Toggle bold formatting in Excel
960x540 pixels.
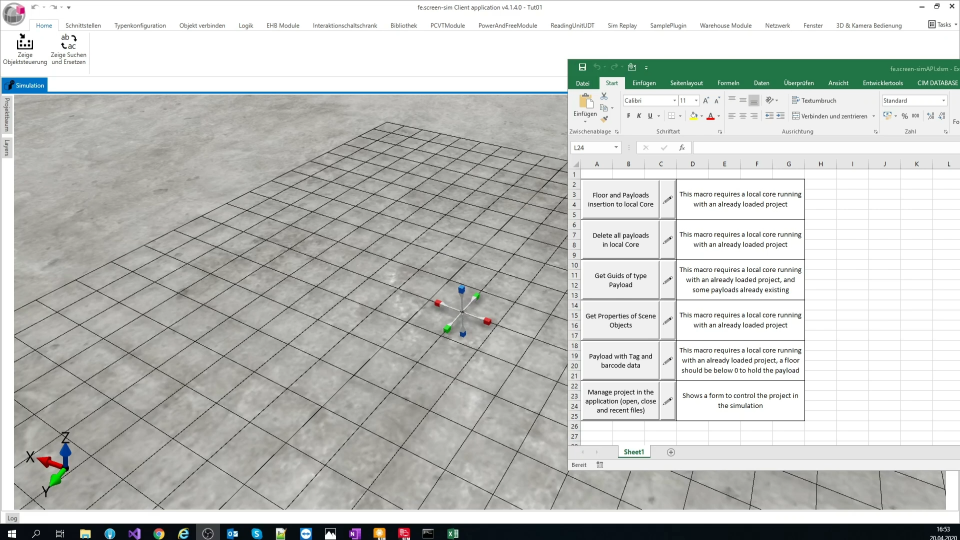(628, 116)
